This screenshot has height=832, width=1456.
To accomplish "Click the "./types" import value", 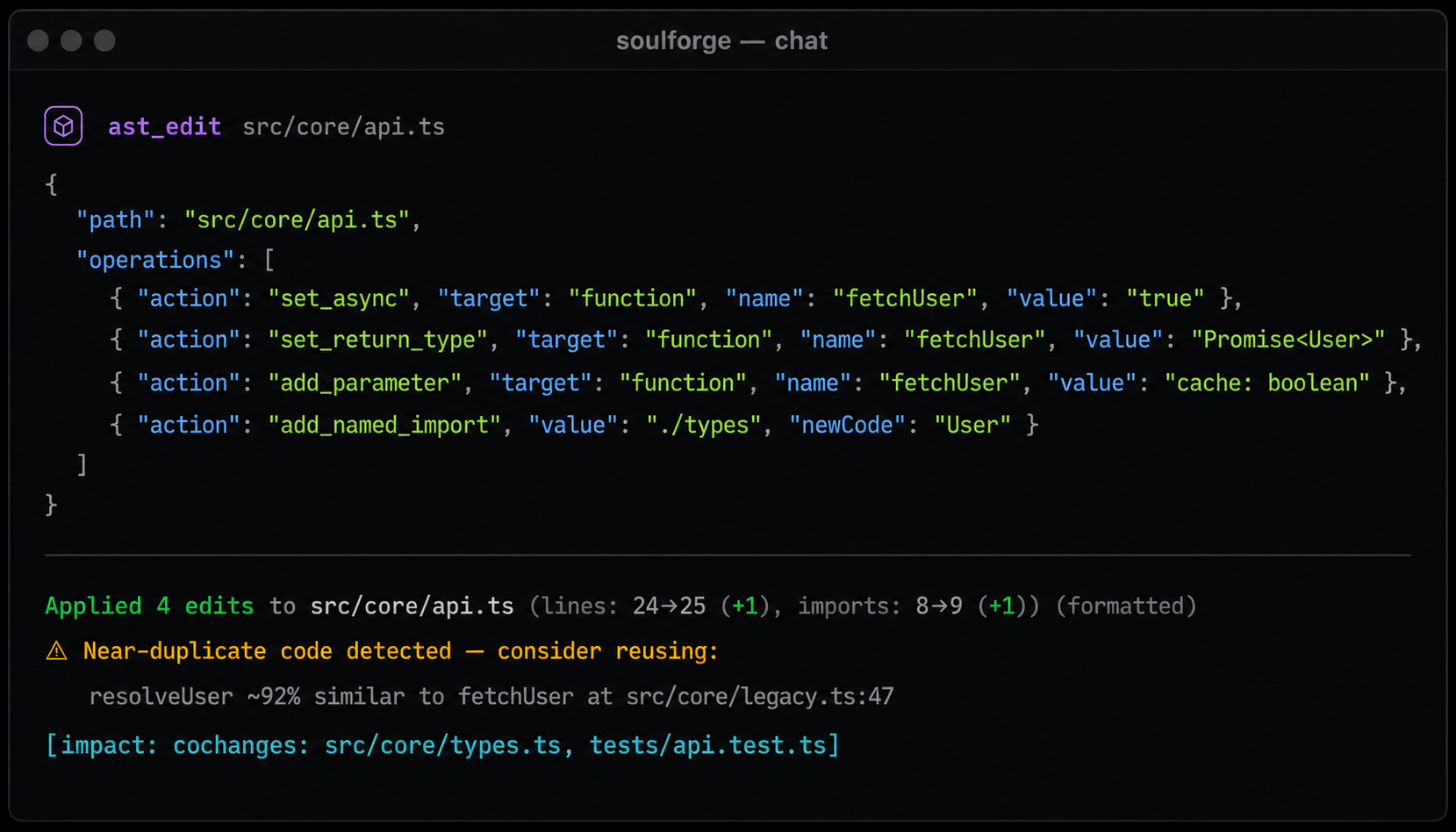I will (x=704, y=425).
